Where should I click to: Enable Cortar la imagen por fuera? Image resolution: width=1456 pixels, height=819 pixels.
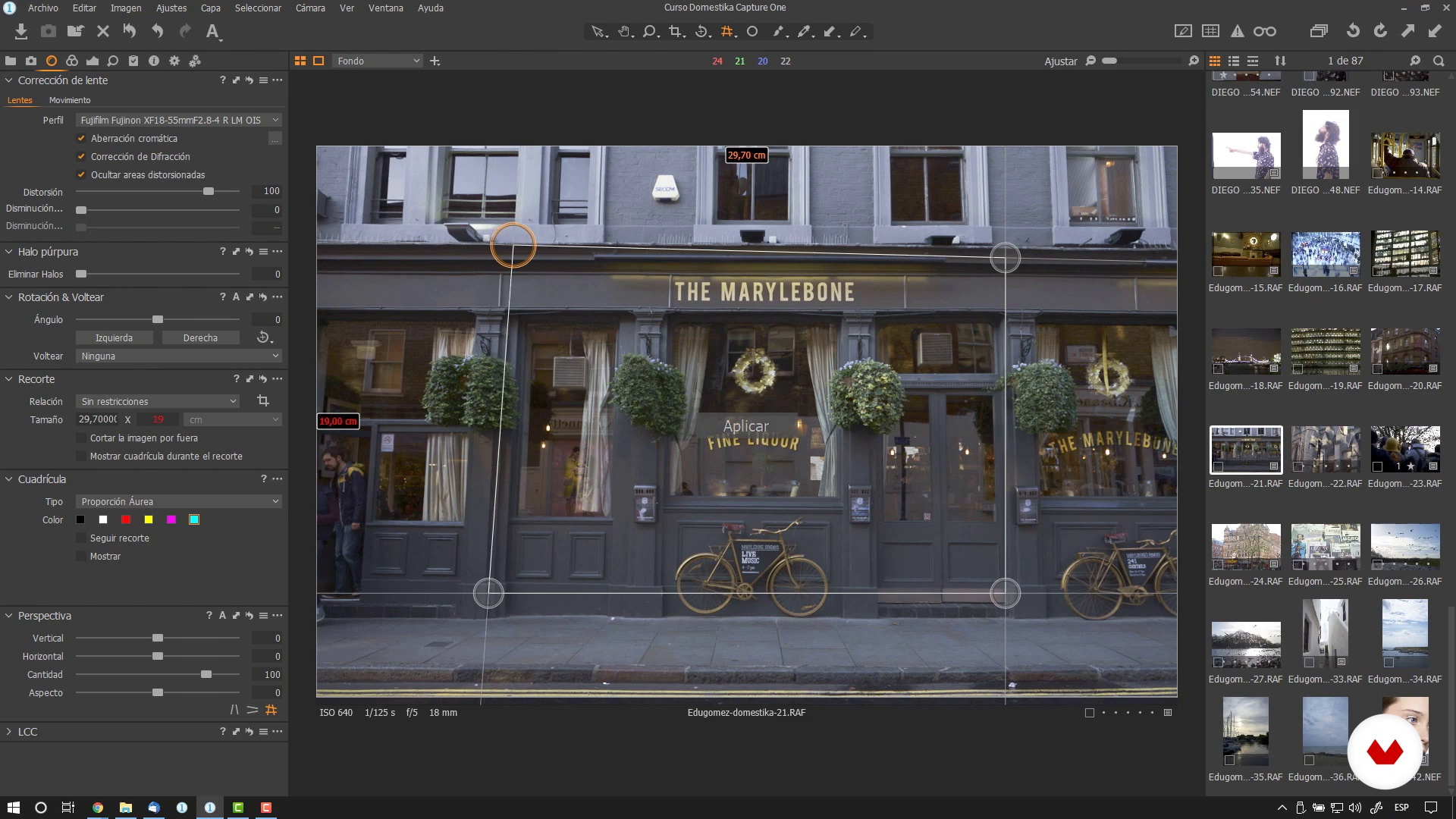click(x=81, y=438)
